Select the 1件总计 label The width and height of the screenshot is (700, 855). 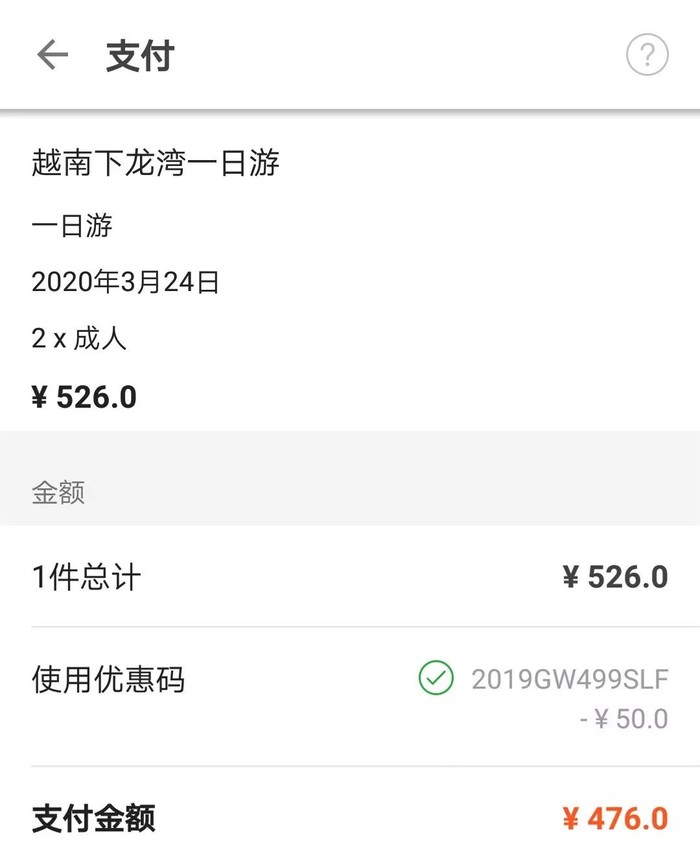[x=86, y=577]
